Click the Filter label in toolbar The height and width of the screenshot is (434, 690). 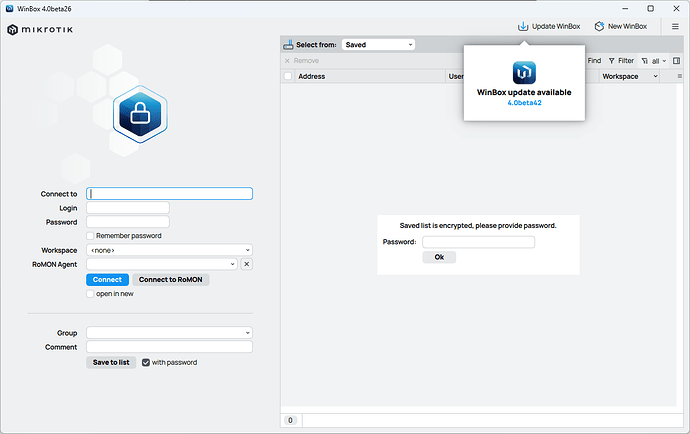tap(626, 61)
